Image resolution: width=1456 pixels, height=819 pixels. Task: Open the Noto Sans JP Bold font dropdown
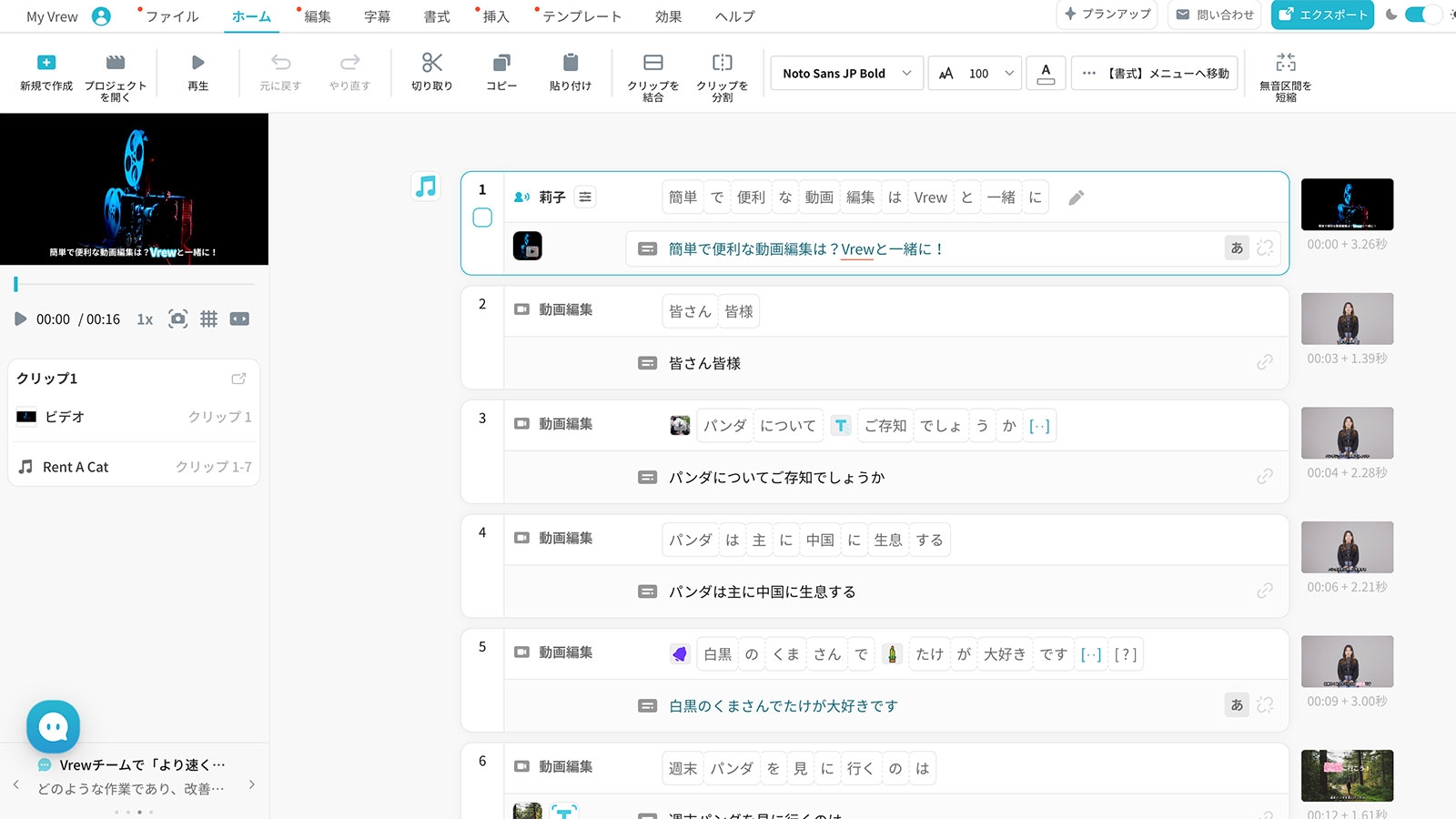pos(847,73)
